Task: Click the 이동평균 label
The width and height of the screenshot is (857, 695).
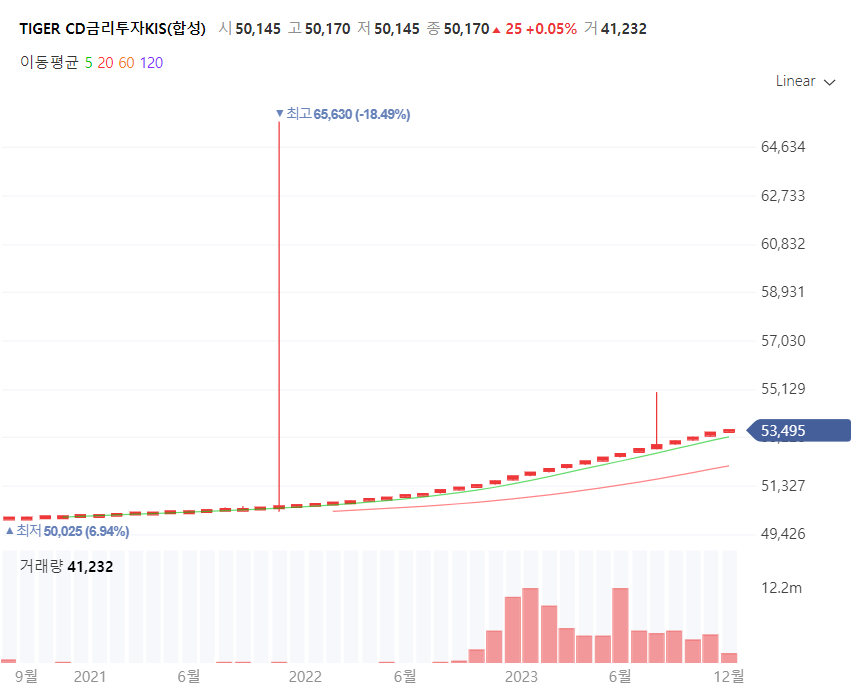Action: (x=49, y=62)
